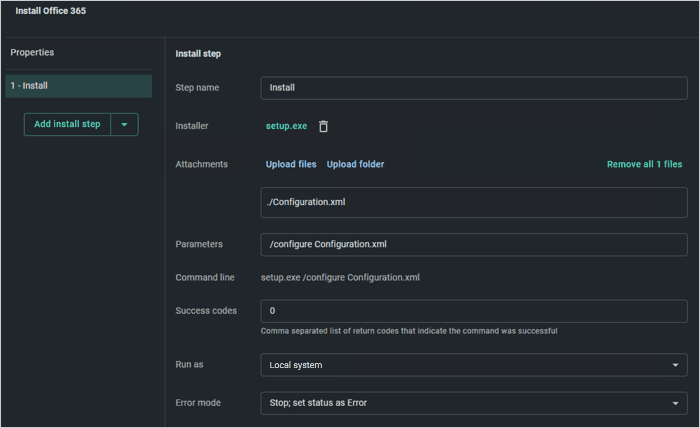Open the Properties section
700x428 pixels.
pyautogui.click(x=32, y=52)
